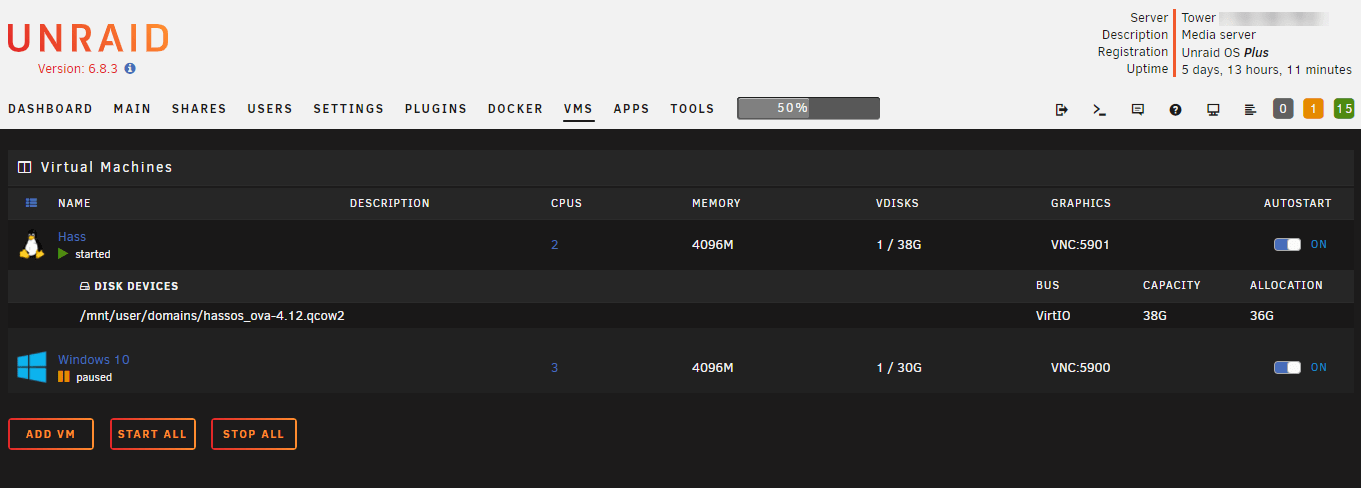Open the system log lines icon
Image resolution: width=1361 pixels, height=488 pixels.
[x=1250, y=109]
